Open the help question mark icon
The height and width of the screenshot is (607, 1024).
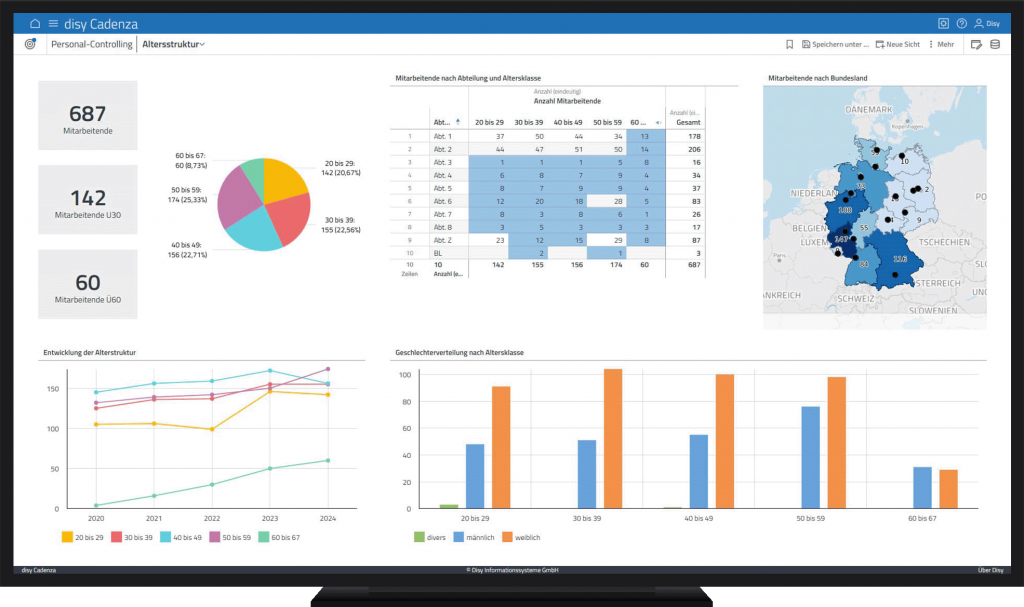961,23
